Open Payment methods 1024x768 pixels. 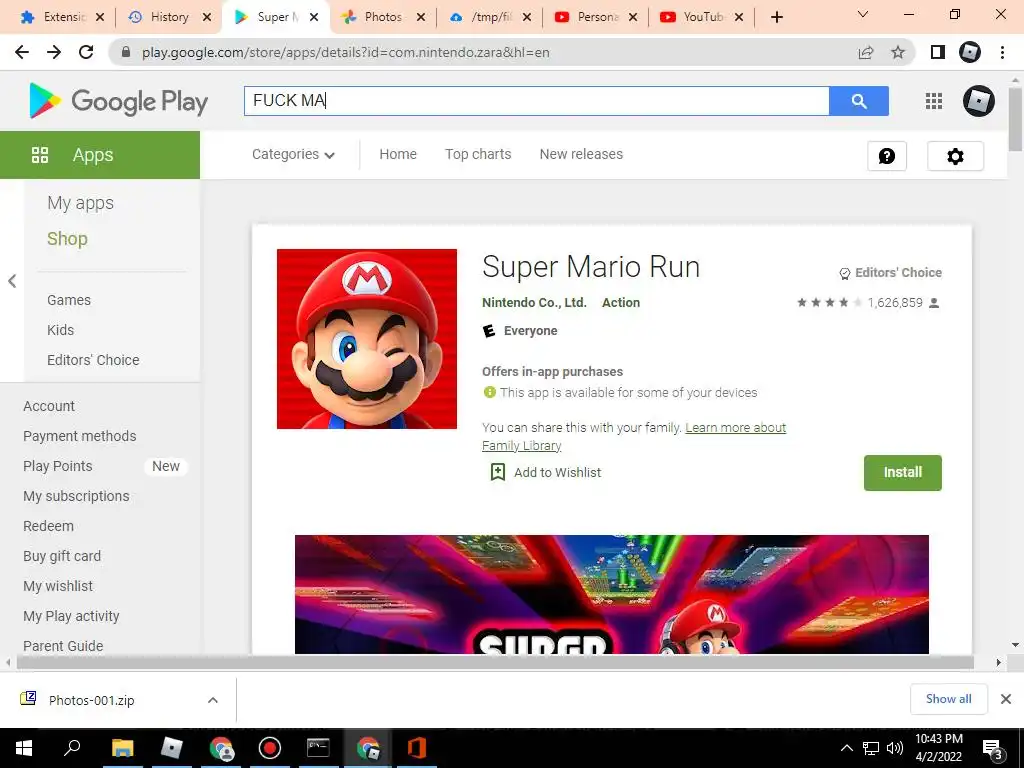(x=80, y=436)
